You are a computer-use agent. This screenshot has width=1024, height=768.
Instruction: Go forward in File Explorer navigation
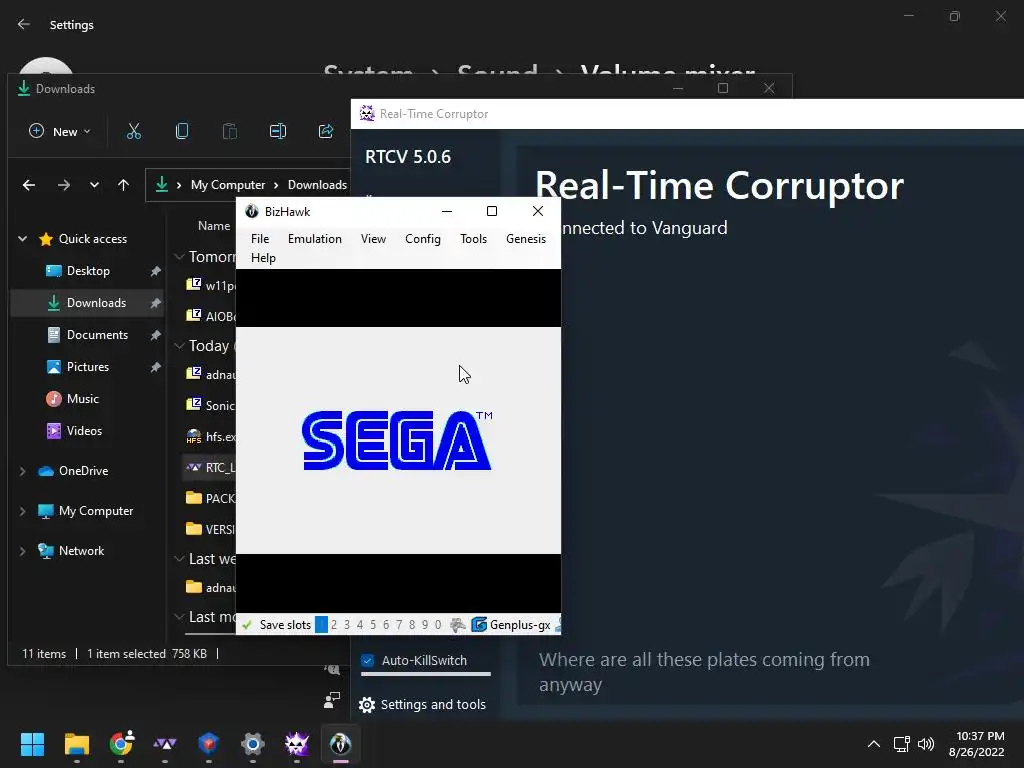[63, 185]
